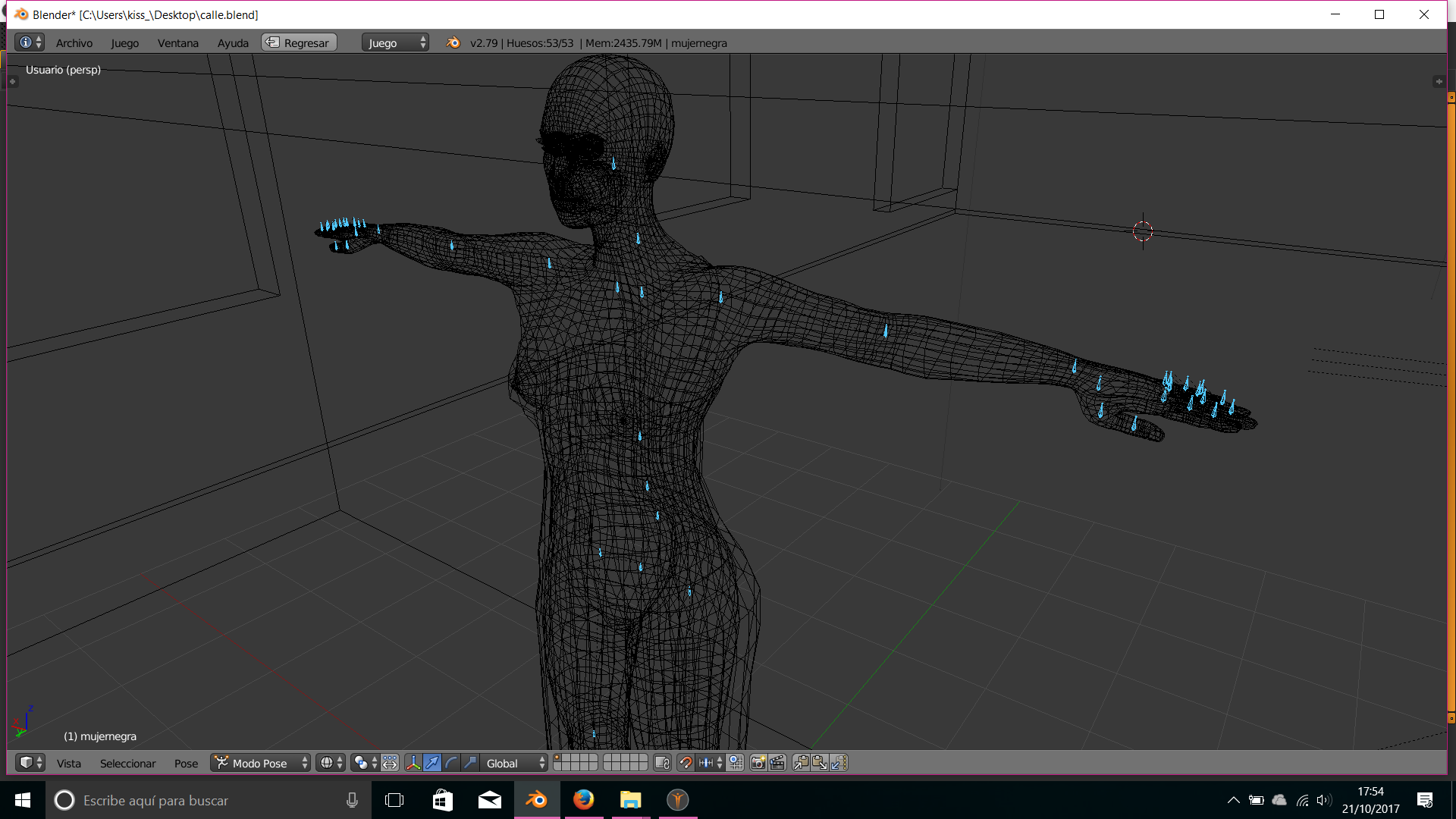Select the translate manipulator arrow icon

[x=432, y=763]
